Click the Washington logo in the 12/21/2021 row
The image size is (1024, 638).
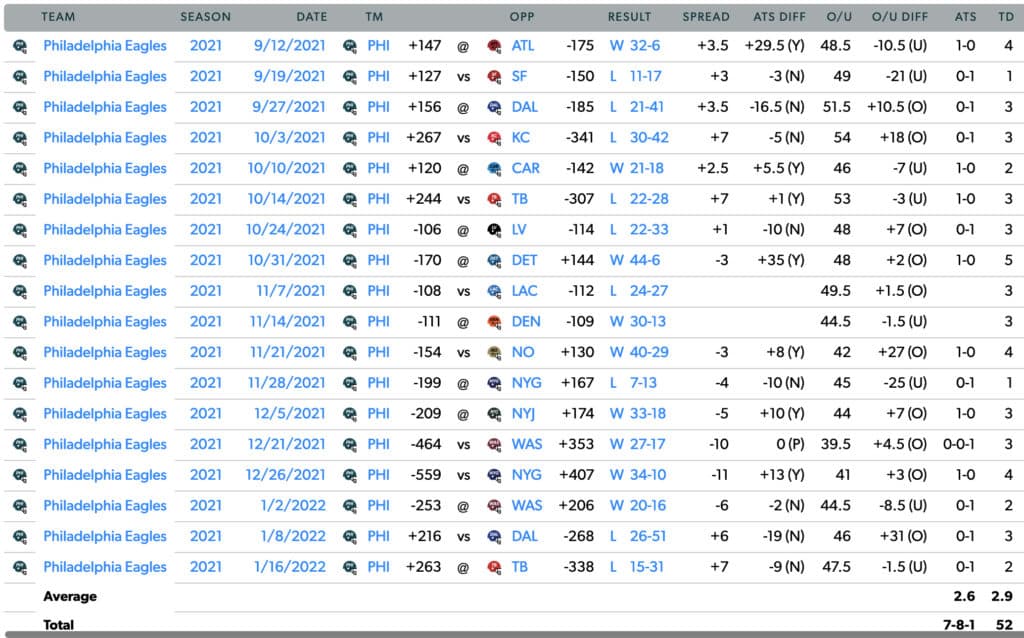(x=494, y=445)
